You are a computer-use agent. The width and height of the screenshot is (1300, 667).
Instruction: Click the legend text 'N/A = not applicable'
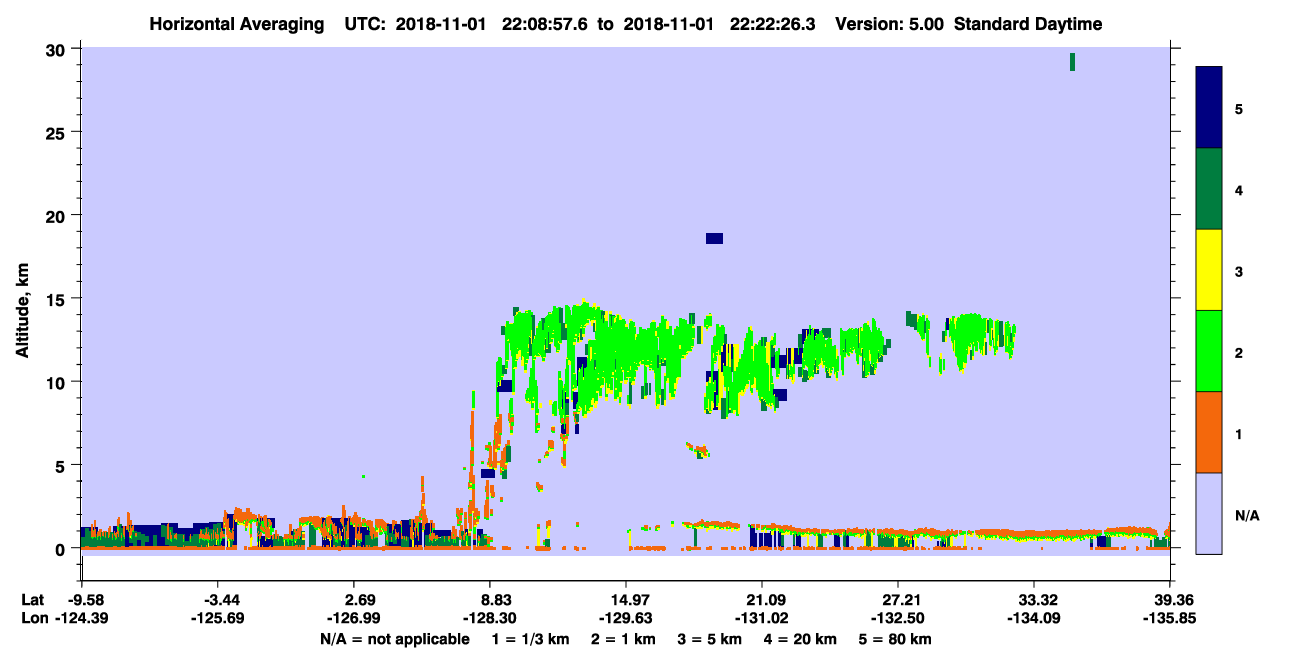[x=395, y=638]
